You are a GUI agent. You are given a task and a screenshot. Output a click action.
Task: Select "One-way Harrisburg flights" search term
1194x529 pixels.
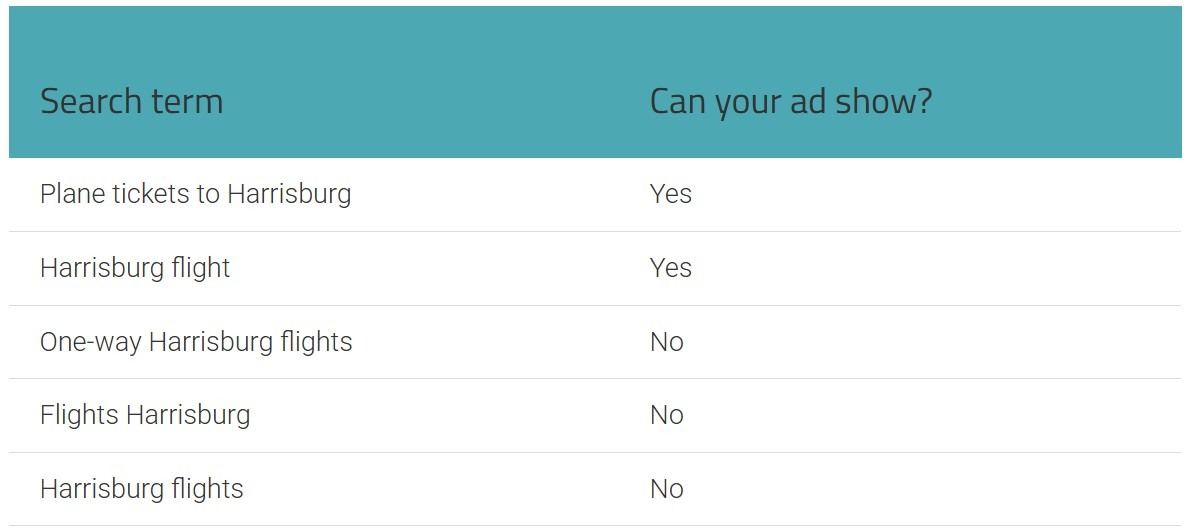coord(196,341)
